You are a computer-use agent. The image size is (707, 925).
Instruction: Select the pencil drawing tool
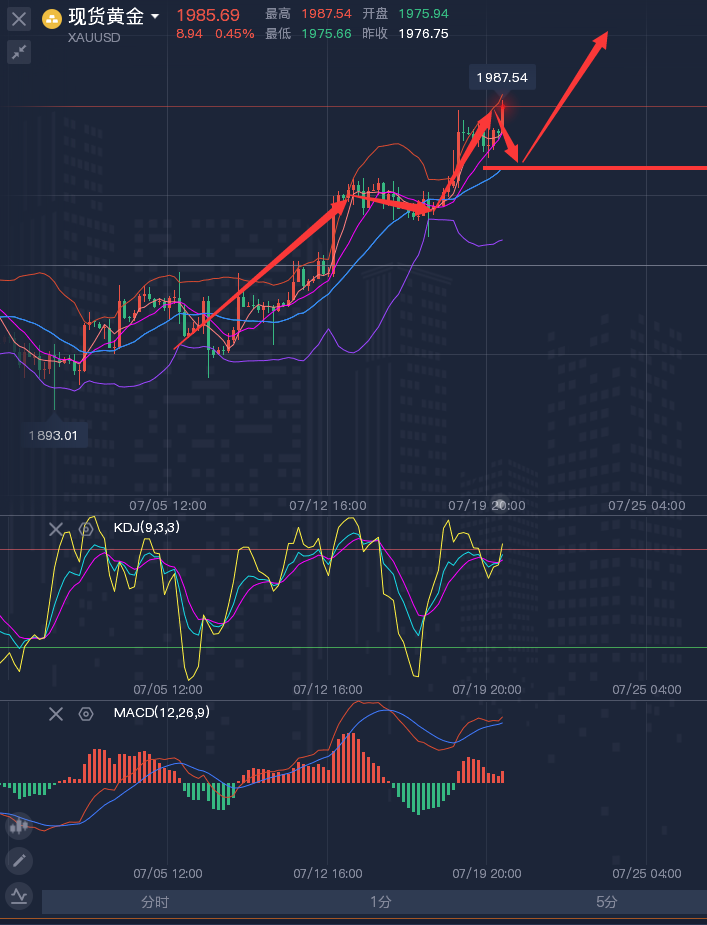18,860
